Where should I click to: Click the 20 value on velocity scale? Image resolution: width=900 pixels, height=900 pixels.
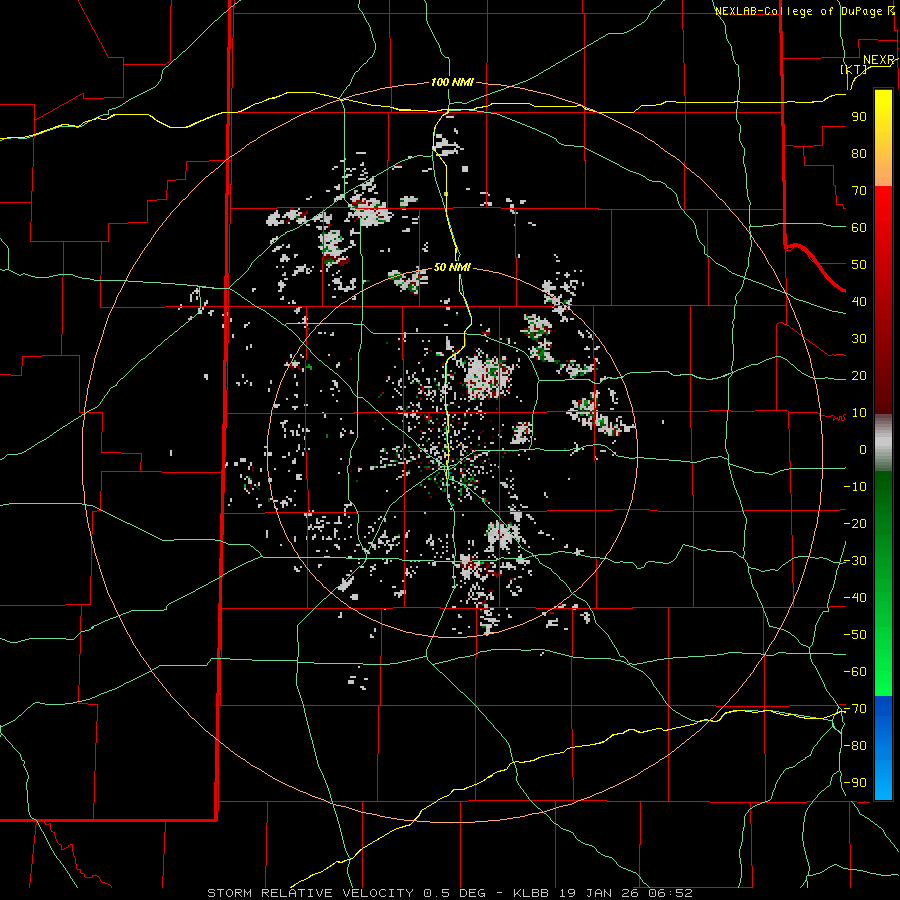click(x=859, y=375)
